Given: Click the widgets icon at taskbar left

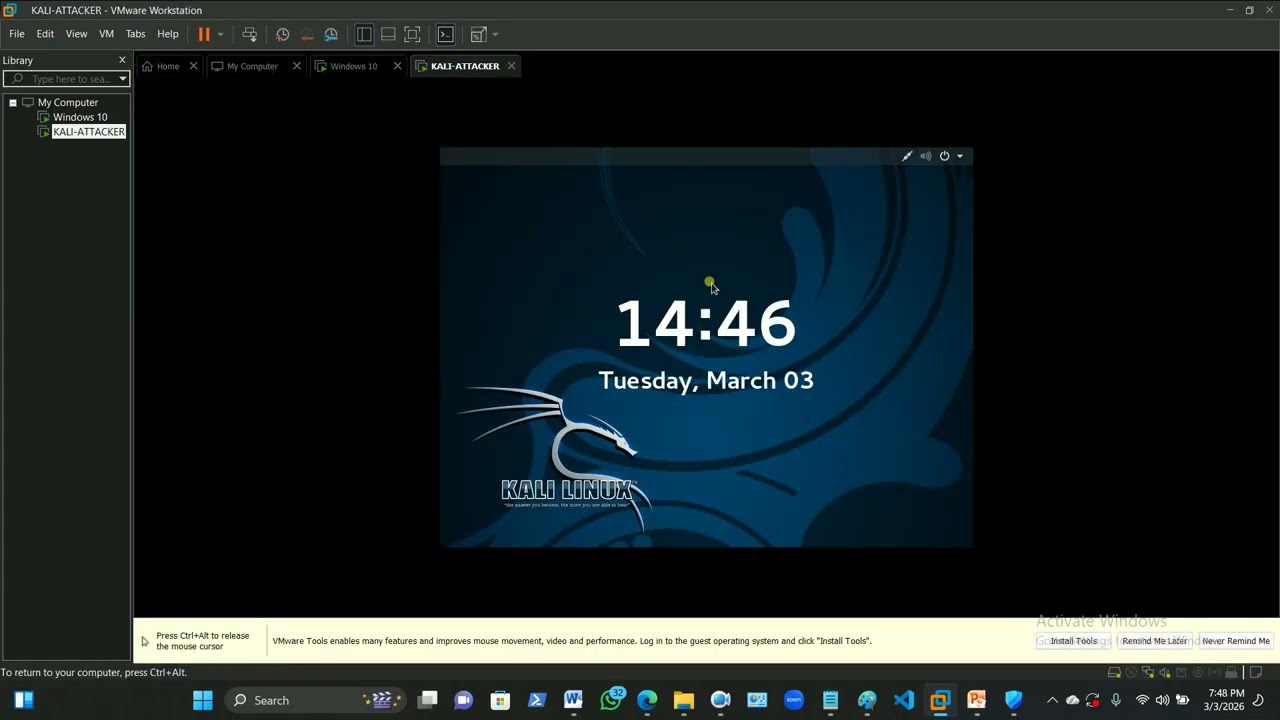Looking at the screenshot, I should pos(24,700).
